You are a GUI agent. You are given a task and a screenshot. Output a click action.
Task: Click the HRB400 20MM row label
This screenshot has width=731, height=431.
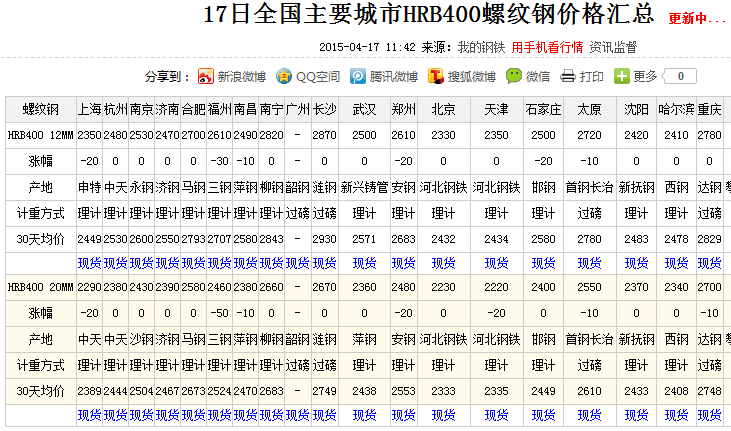[x=41, y=287]
